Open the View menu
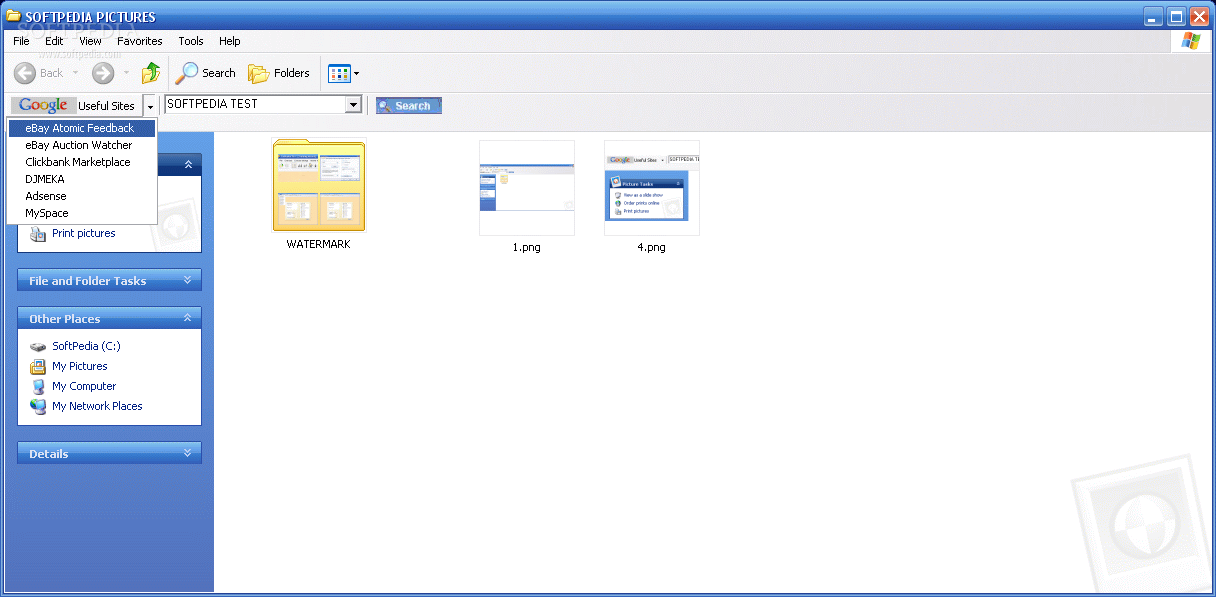1216x597 pixels. point(91,41)
